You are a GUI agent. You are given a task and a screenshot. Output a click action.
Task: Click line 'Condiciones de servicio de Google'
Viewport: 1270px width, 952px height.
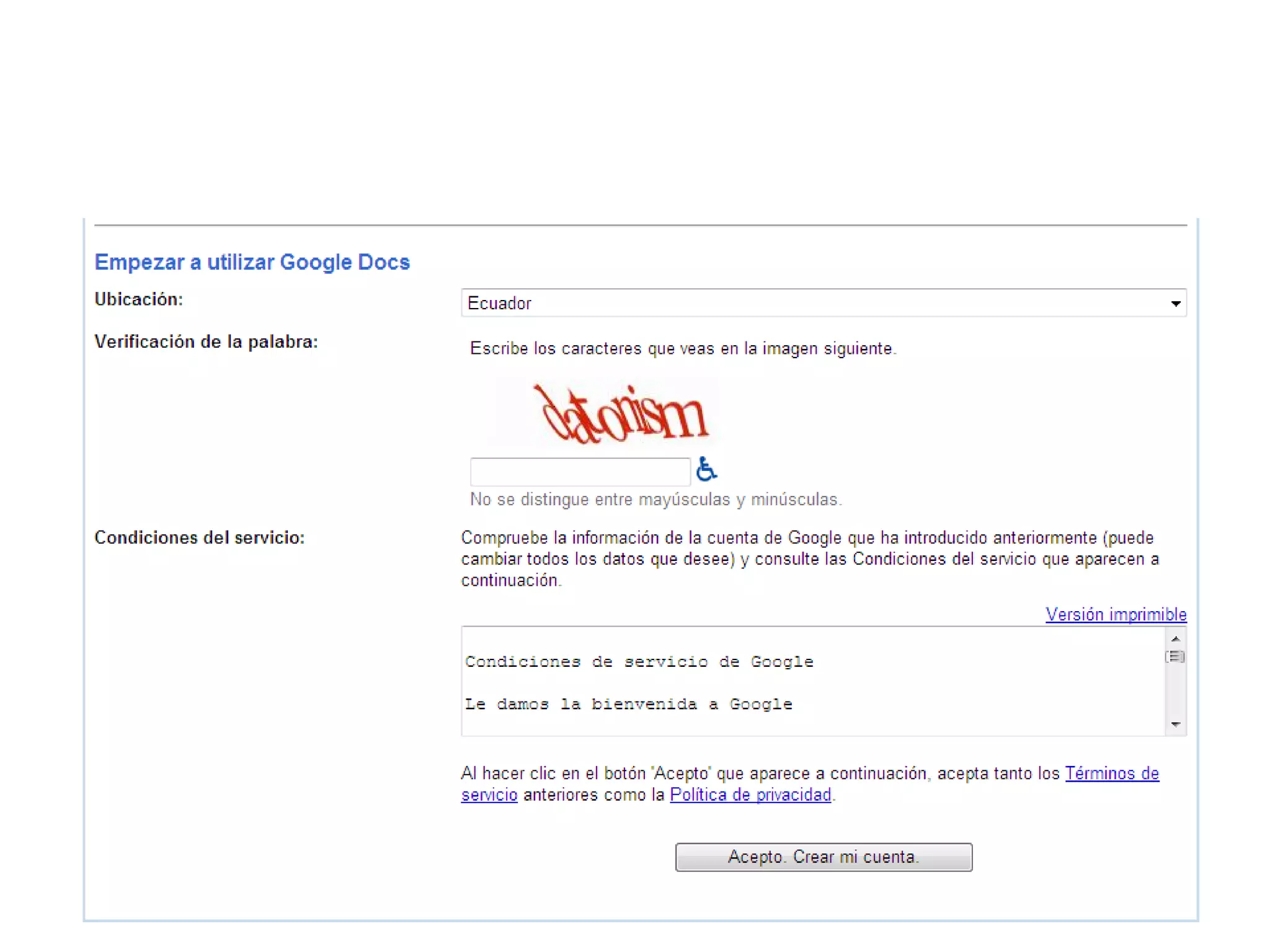coord(639,662)
